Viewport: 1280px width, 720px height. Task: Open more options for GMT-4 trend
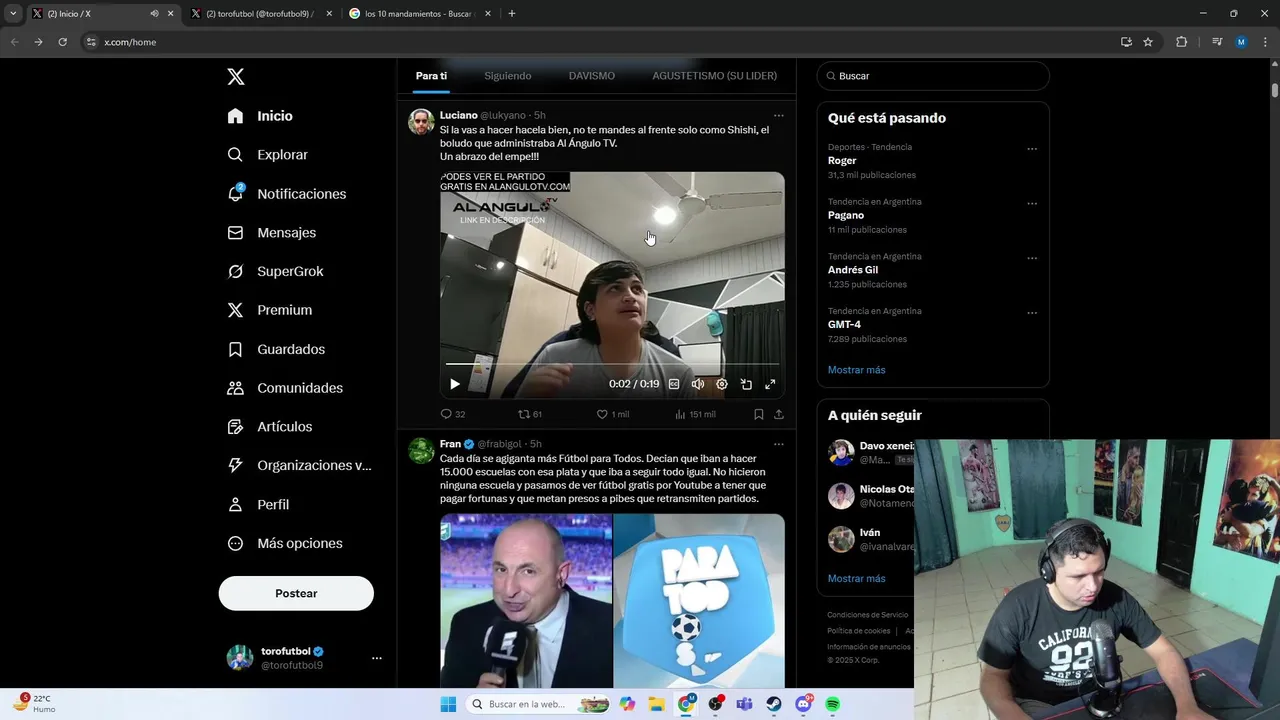[x=1032, y=313]
